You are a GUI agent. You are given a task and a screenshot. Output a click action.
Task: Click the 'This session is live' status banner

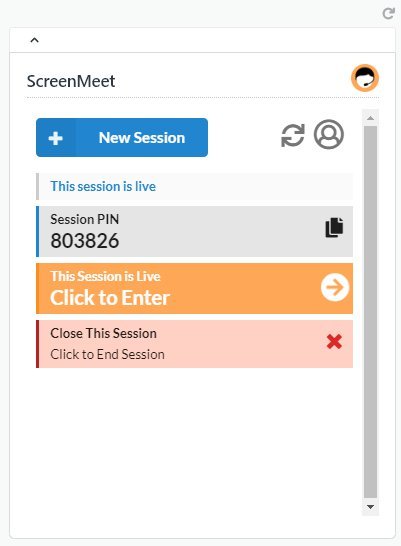click(x=195, y=186)
